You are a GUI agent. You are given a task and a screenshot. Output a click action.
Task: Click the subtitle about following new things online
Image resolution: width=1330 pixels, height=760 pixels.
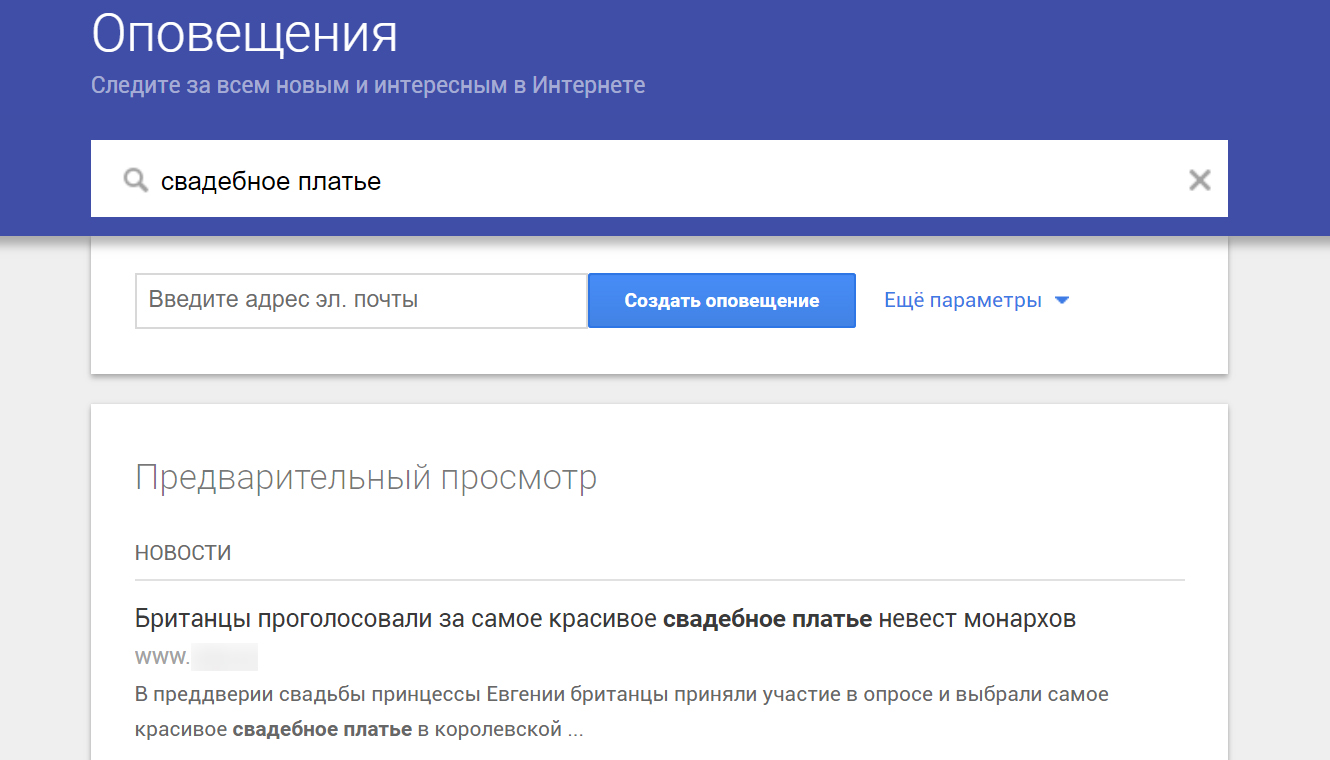367,85
